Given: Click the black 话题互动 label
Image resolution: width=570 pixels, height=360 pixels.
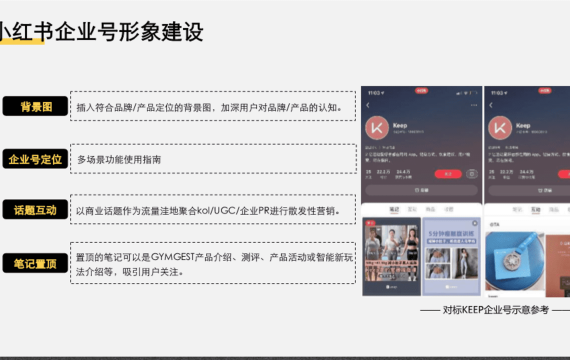Looking at the screenshot, I should (35, 209).
